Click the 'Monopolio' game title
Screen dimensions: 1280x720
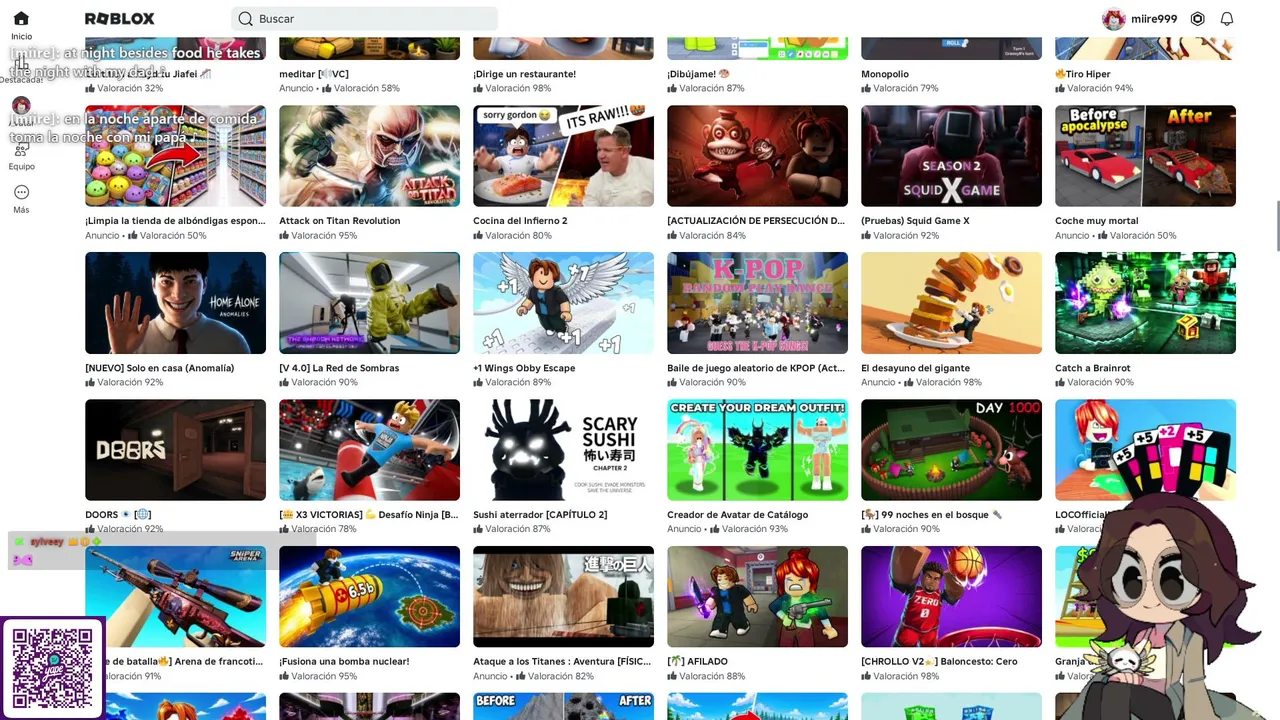click(885, 74)
